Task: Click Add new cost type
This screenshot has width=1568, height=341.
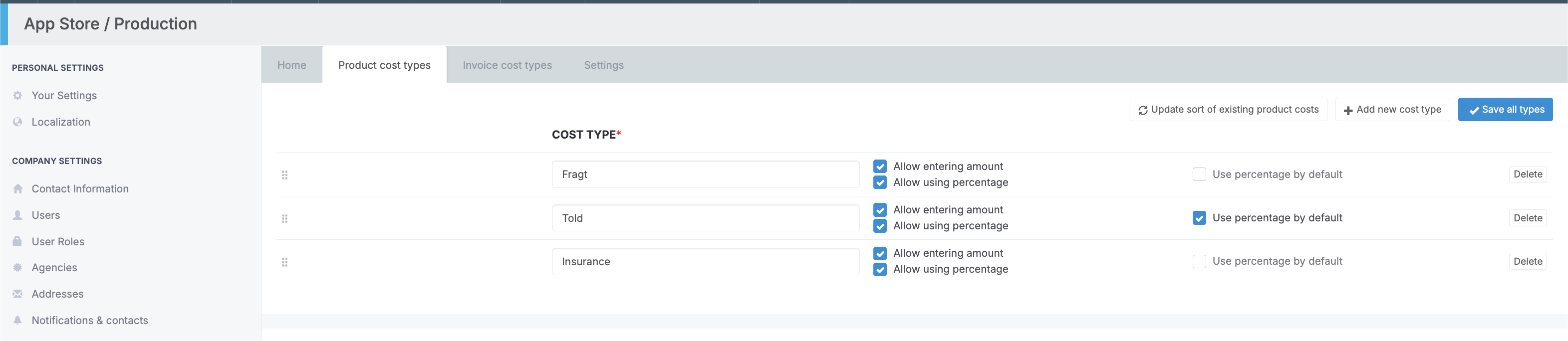Action: pos(1391,109)
